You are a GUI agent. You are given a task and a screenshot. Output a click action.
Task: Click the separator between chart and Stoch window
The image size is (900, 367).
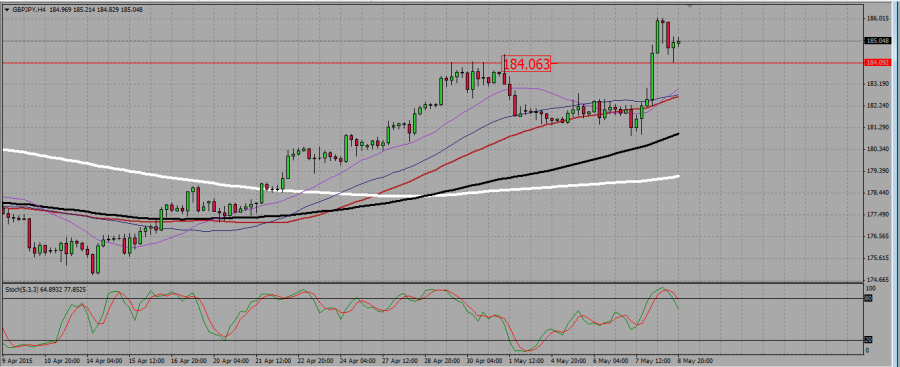432,282
